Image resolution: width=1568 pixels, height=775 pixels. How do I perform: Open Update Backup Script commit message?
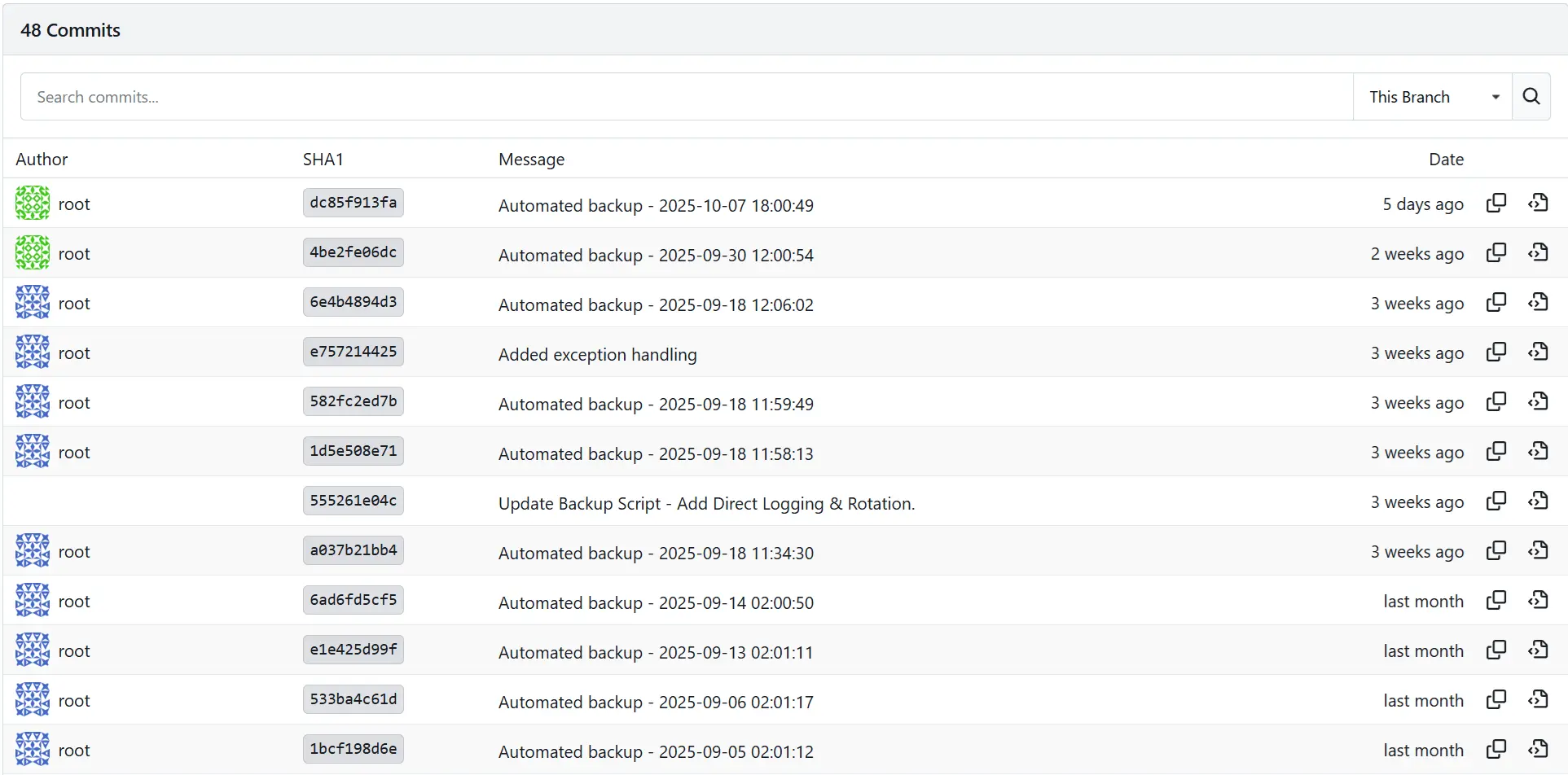point(706,503)
